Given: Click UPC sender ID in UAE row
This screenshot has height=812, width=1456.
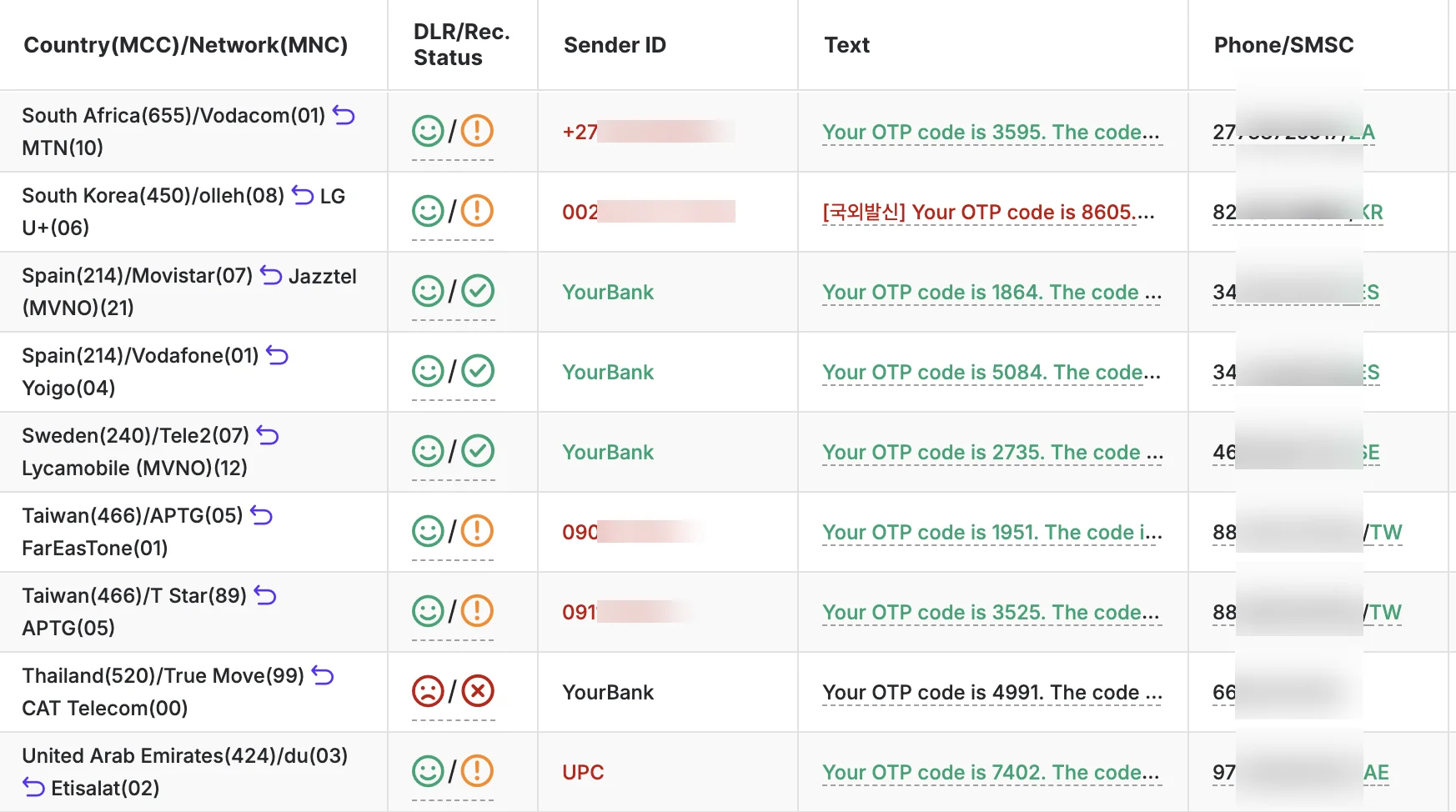Looking at the screenshot, I should pos(583,772).
